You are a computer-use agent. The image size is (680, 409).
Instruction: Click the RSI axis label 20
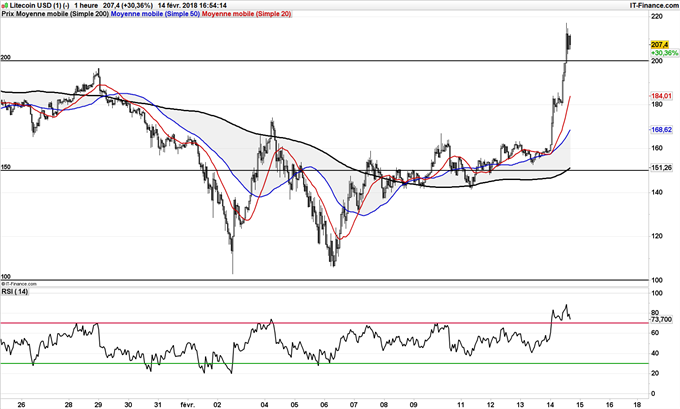click(x=655, y=373)
